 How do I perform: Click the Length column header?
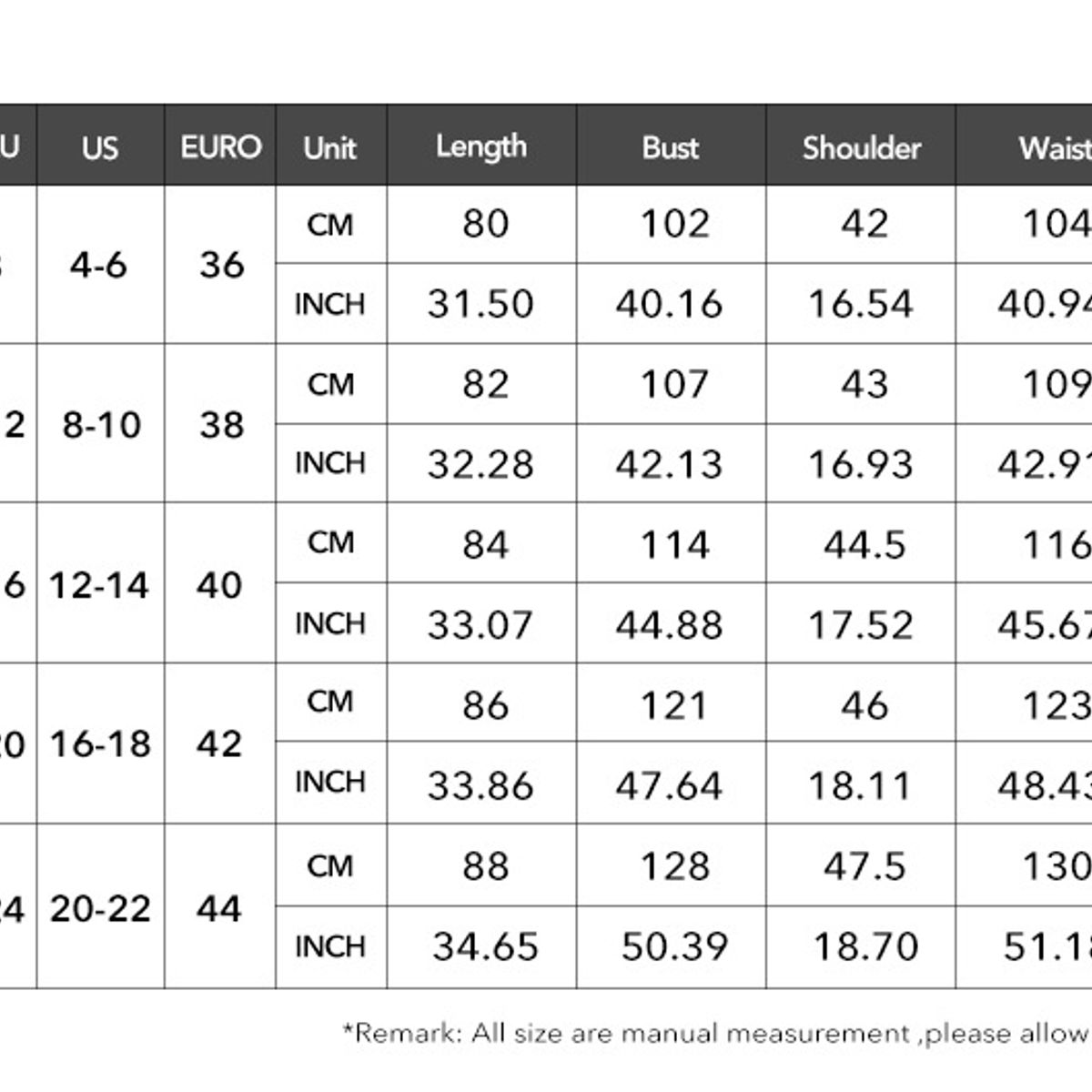coord(481,146)
